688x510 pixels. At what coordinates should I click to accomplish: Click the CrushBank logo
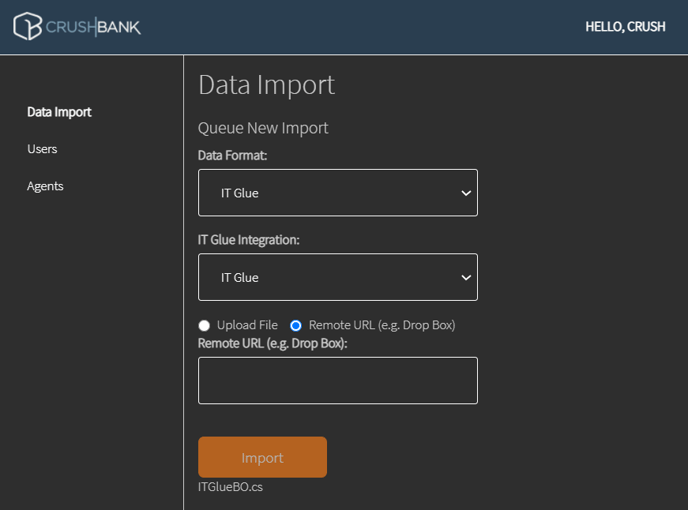point(77,26)
